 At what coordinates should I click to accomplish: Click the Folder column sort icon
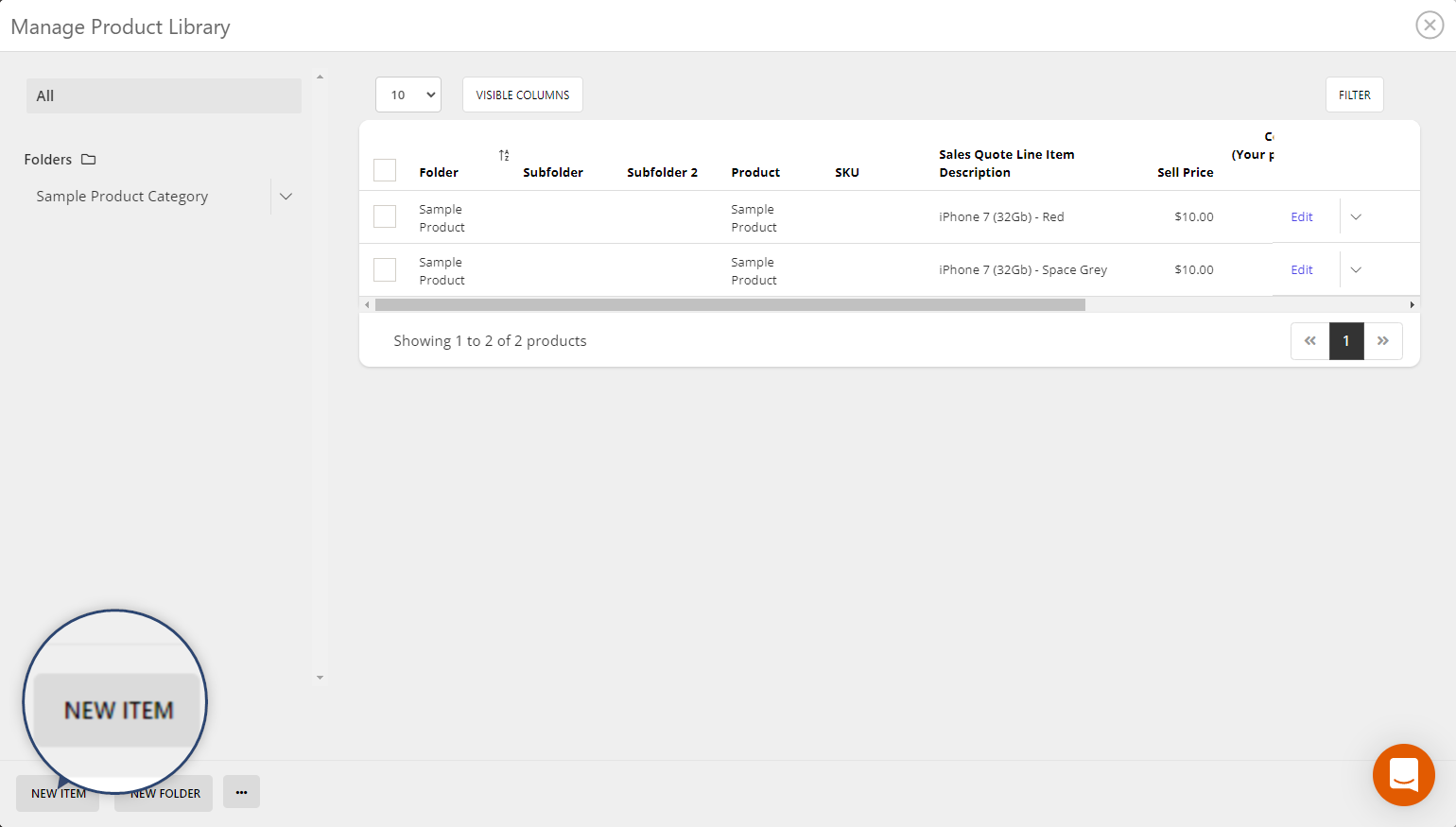pos(504,155)
